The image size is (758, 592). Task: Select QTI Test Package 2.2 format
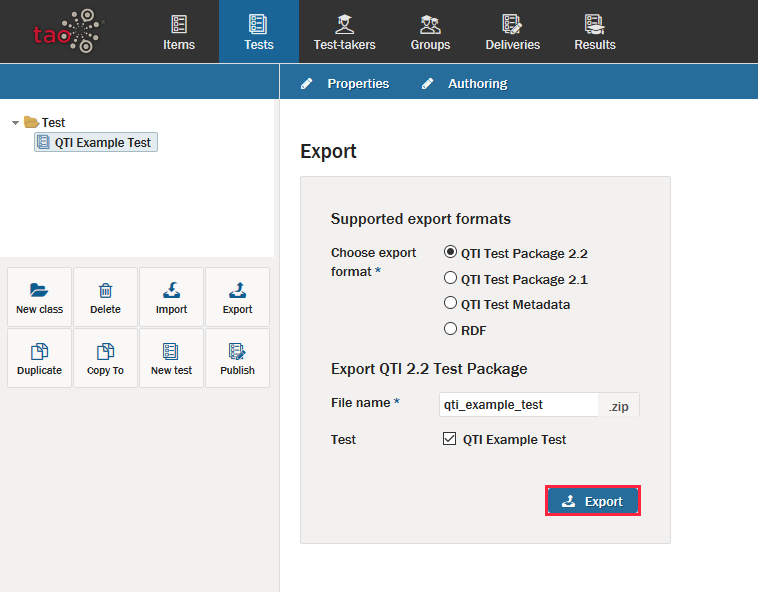(450, 253)
